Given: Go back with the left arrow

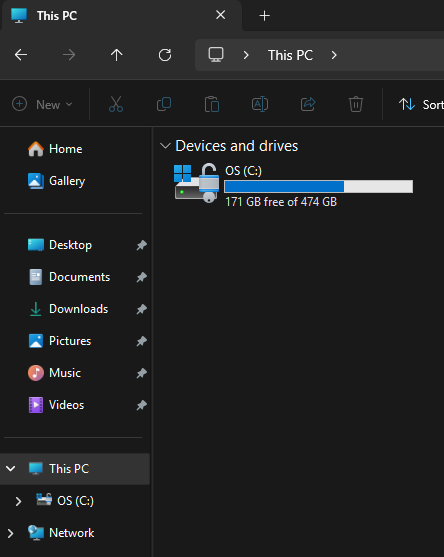Looking at the screenshot, I should click(21, 55).
